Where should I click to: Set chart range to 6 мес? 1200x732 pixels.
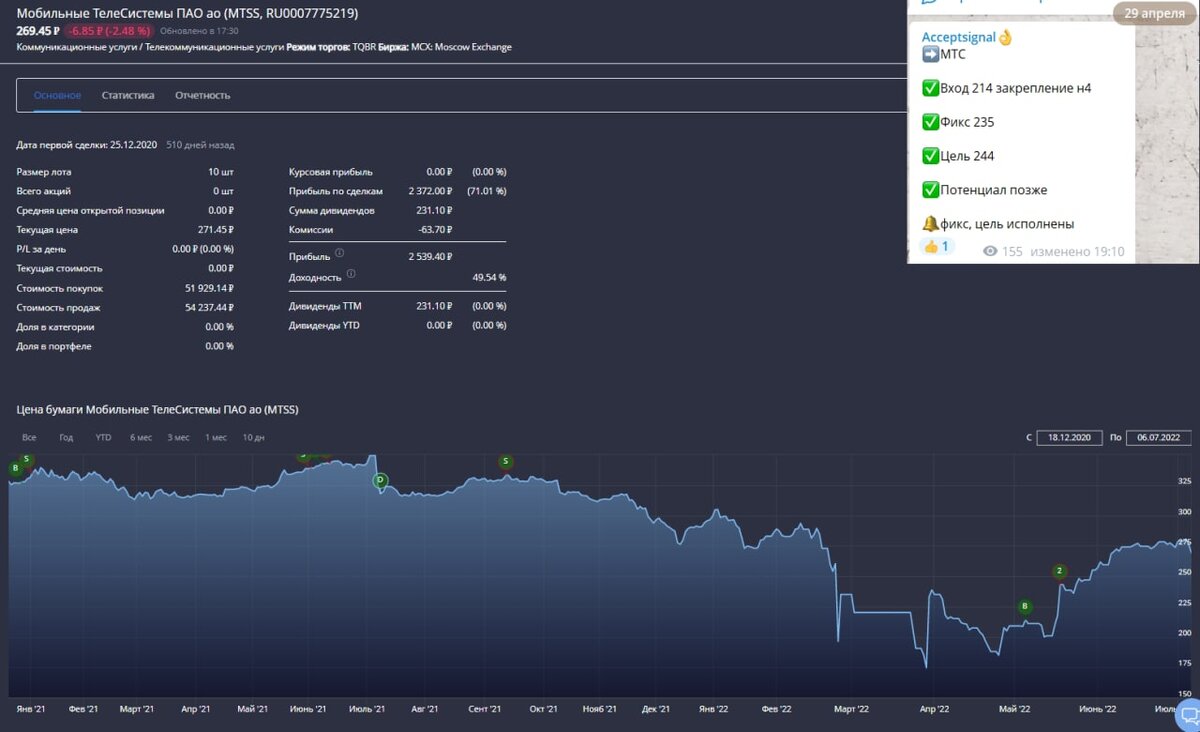[x=141, y=437]
